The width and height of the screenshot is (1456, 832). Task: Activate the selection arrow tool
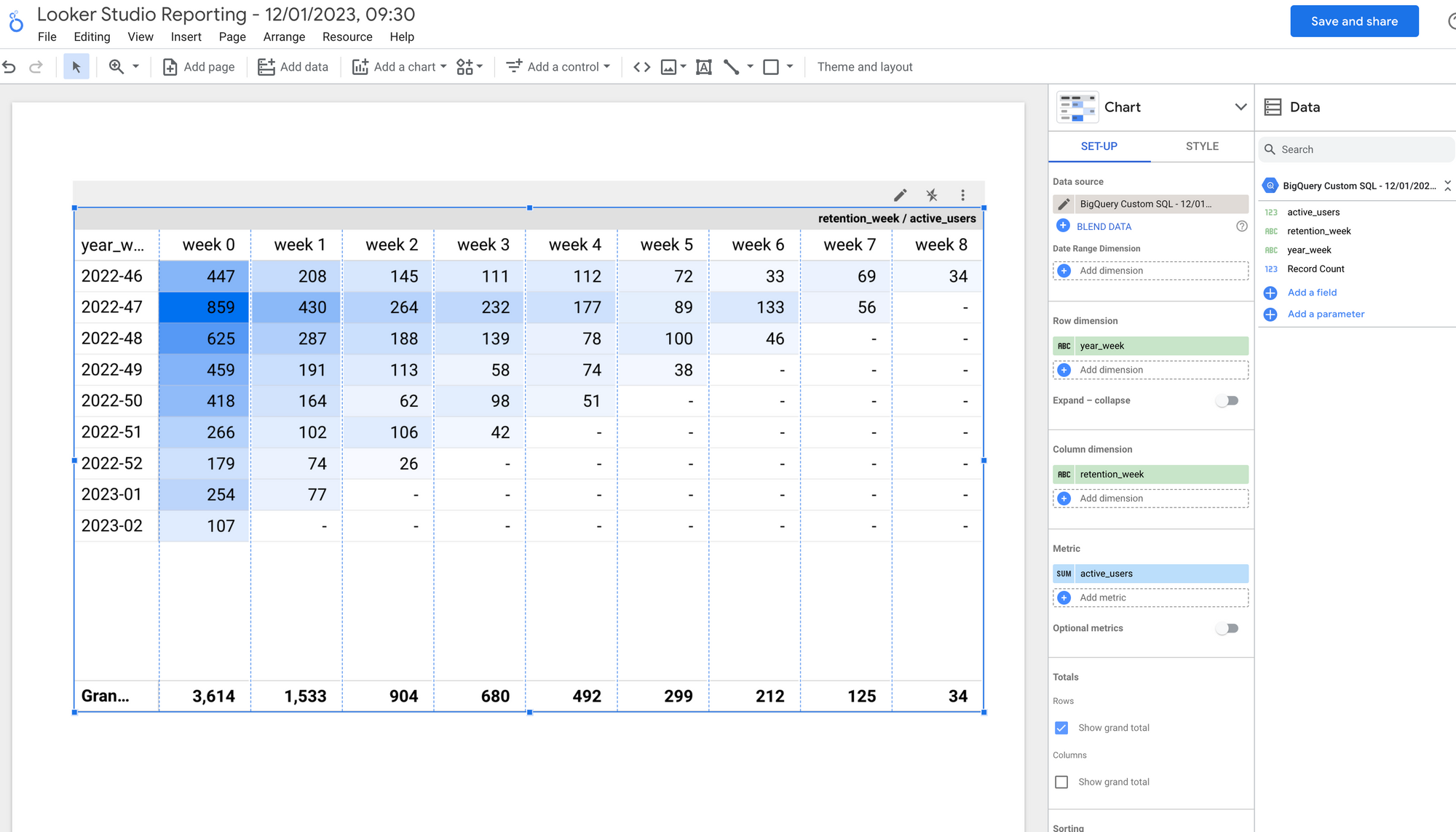(76, 66)
